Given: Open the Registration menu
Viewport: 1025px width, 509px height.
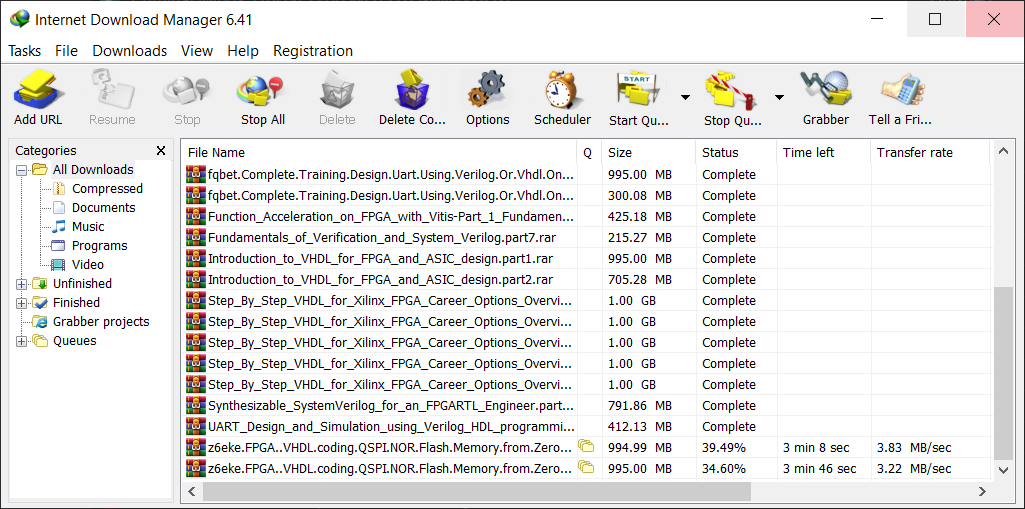Looking at the screenshot, I should (313, 51).
